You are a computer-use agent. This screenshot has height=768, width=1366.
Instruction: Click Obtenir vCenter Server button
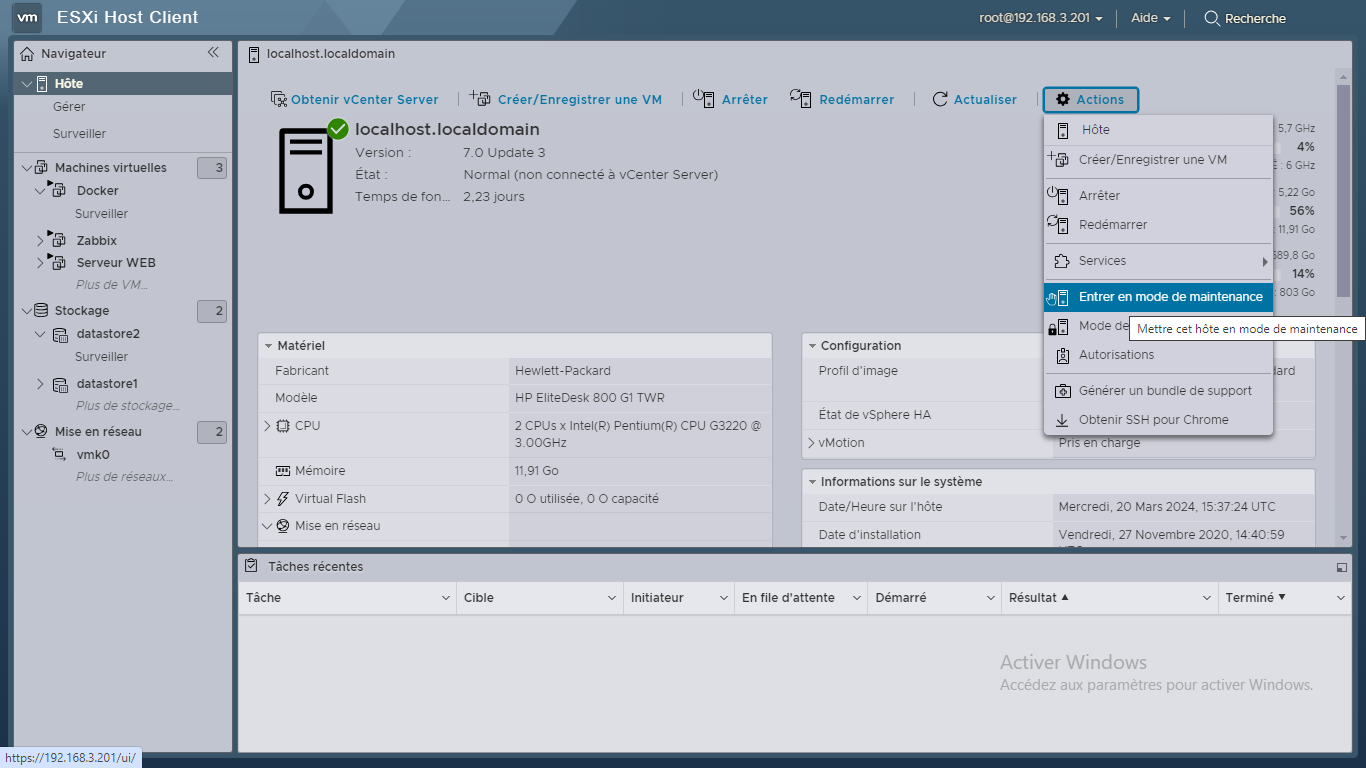point(355,99)
